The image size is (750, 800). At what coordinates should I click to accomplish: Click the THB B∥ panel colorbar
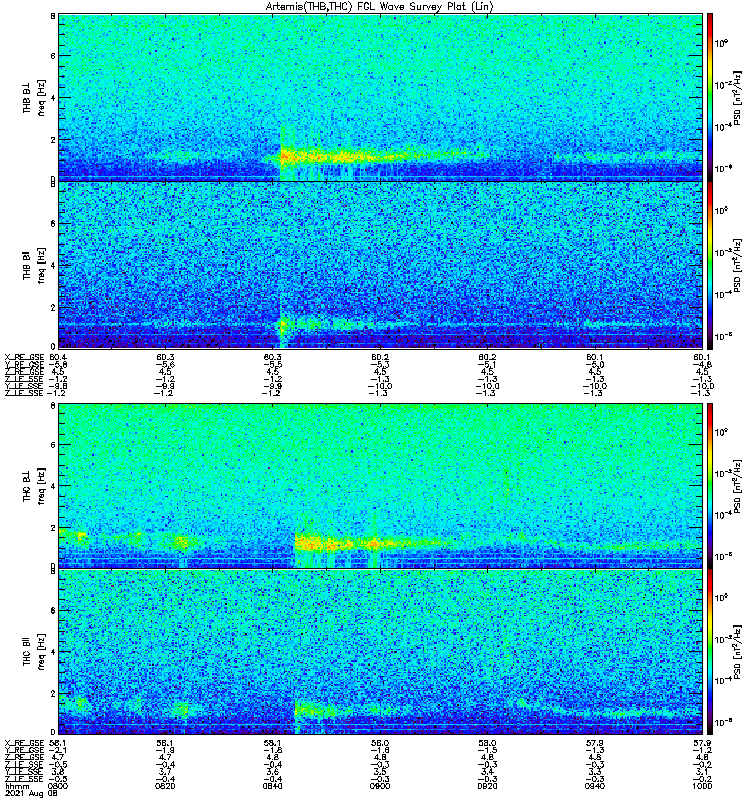[710, 265]
